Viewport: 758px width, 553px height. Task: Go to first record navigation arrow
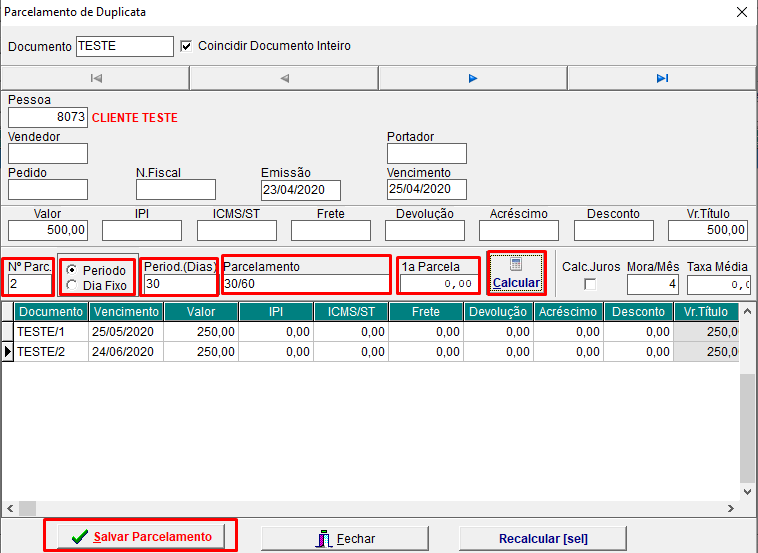click(x=95, y=78)
